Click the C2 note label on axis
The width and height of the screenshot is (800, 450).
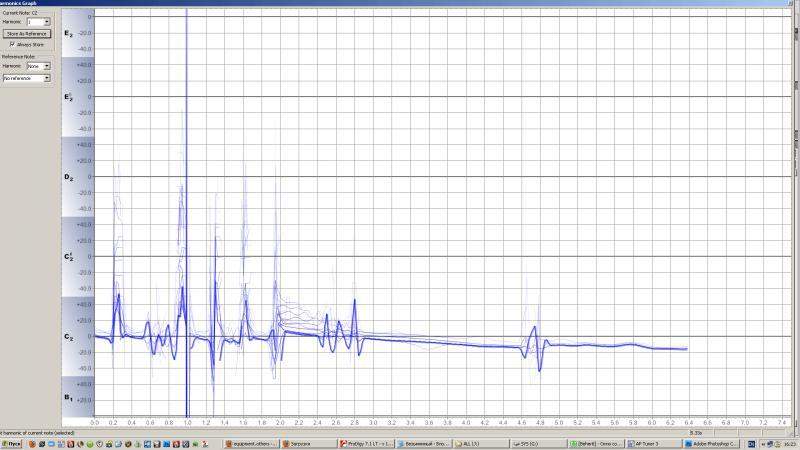68,338
